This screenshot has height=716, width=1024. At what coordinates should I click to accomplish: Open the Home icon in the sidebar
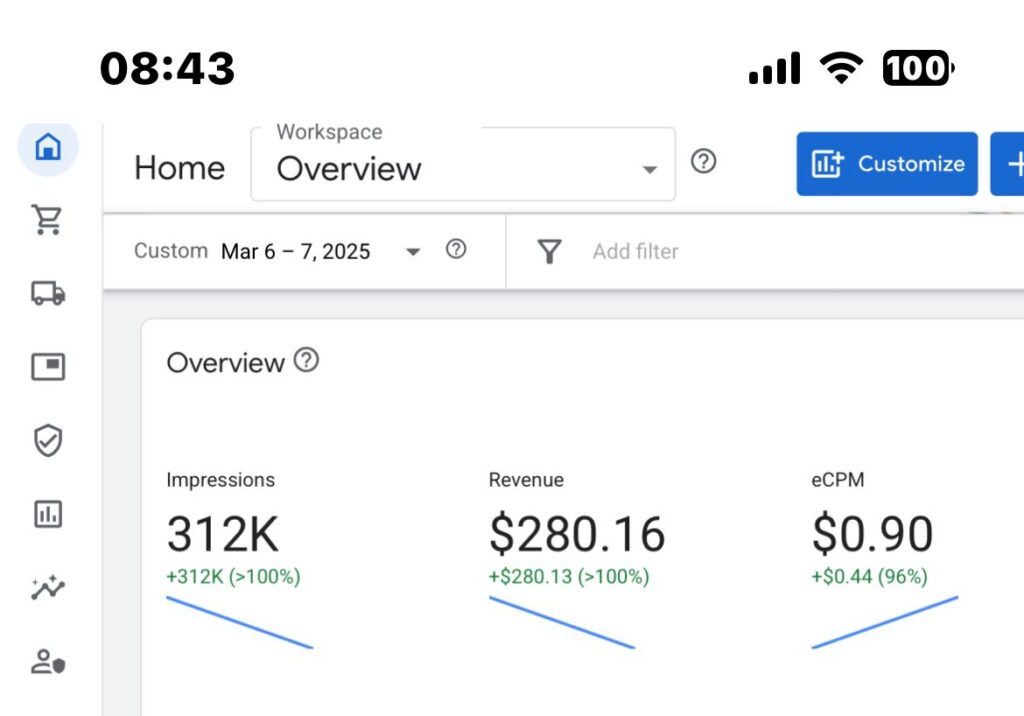click(x=48, y=148)
